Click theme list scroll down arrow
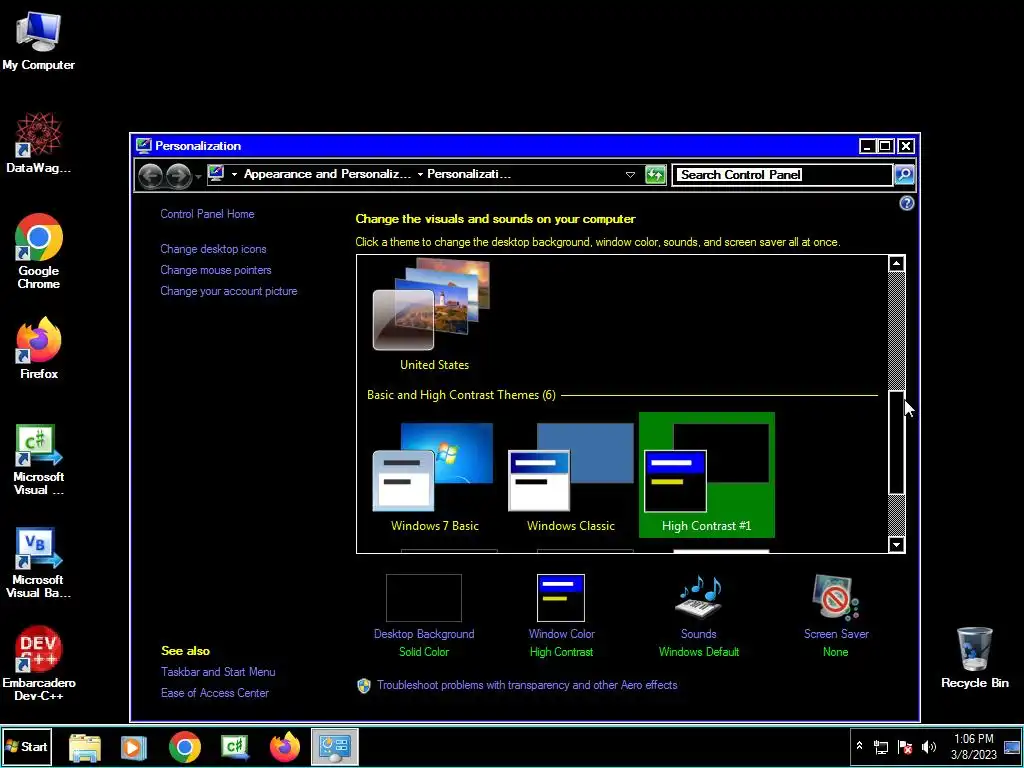Screen dimensions: 1024x768 pos(897,545)
